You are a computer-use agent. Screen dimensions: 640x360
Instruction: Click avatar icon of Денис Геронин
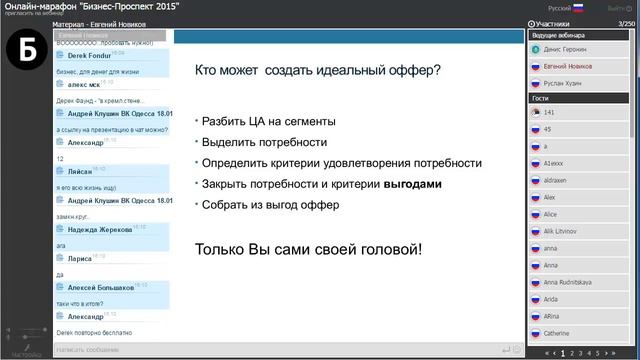pyautogui.click(x=536, y=49)
